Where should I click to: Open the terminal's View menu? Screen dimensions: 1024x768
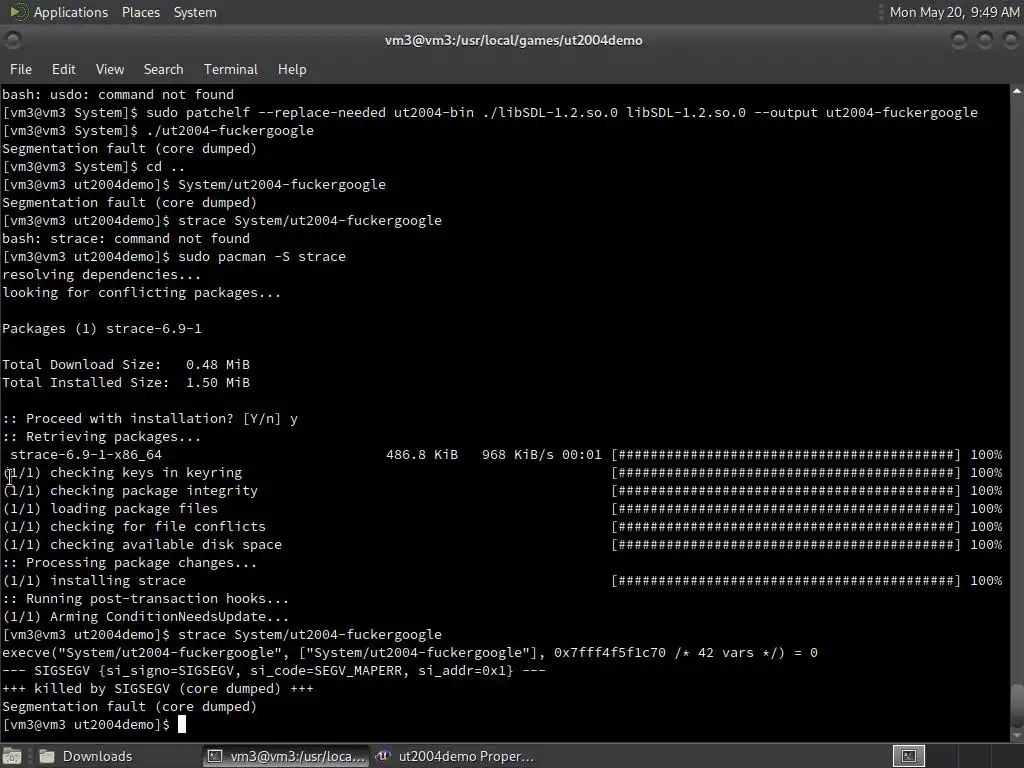(x=110, y=69)
